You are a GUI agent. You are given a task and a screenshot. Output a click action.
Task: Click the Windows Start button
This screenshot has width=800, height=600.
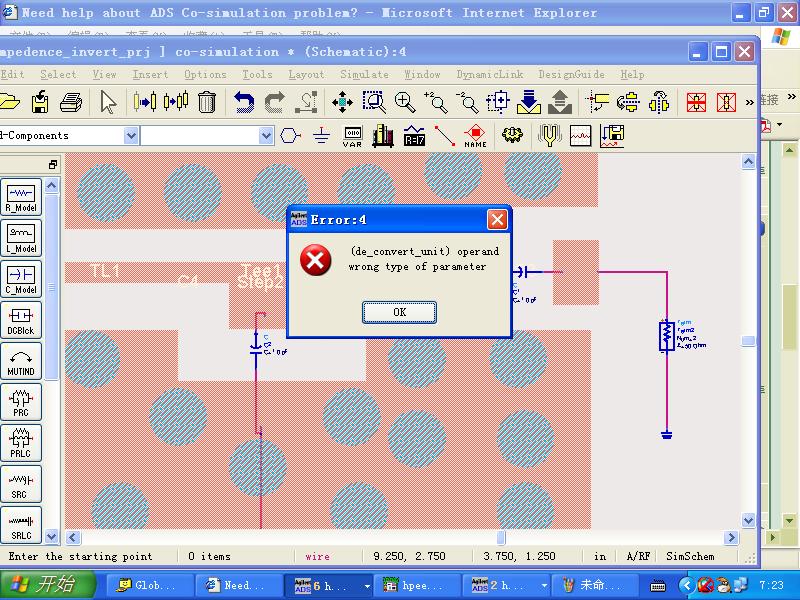pyautogui.click(x=47, y=584)
